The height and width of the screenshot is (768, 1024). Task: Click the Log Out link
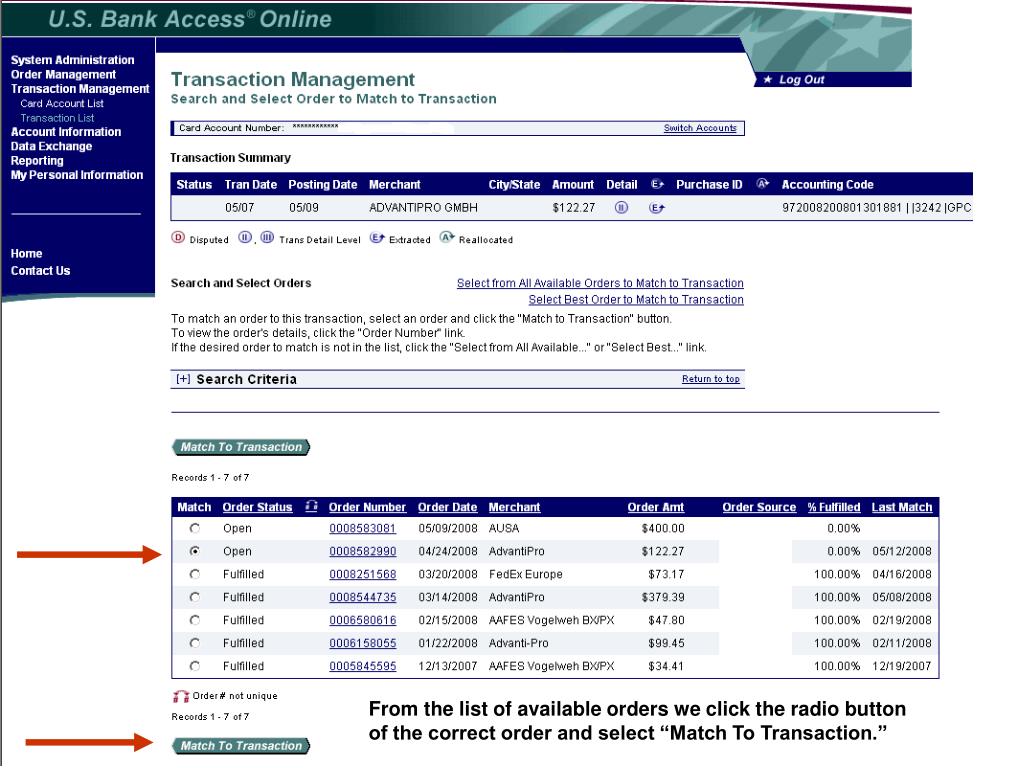(802, 80)
